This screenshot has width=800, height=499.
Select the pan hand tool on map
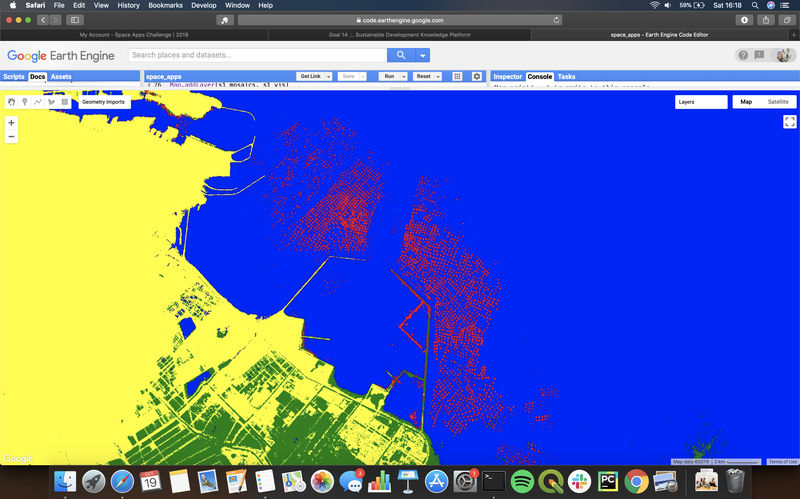tap(11, 102)
